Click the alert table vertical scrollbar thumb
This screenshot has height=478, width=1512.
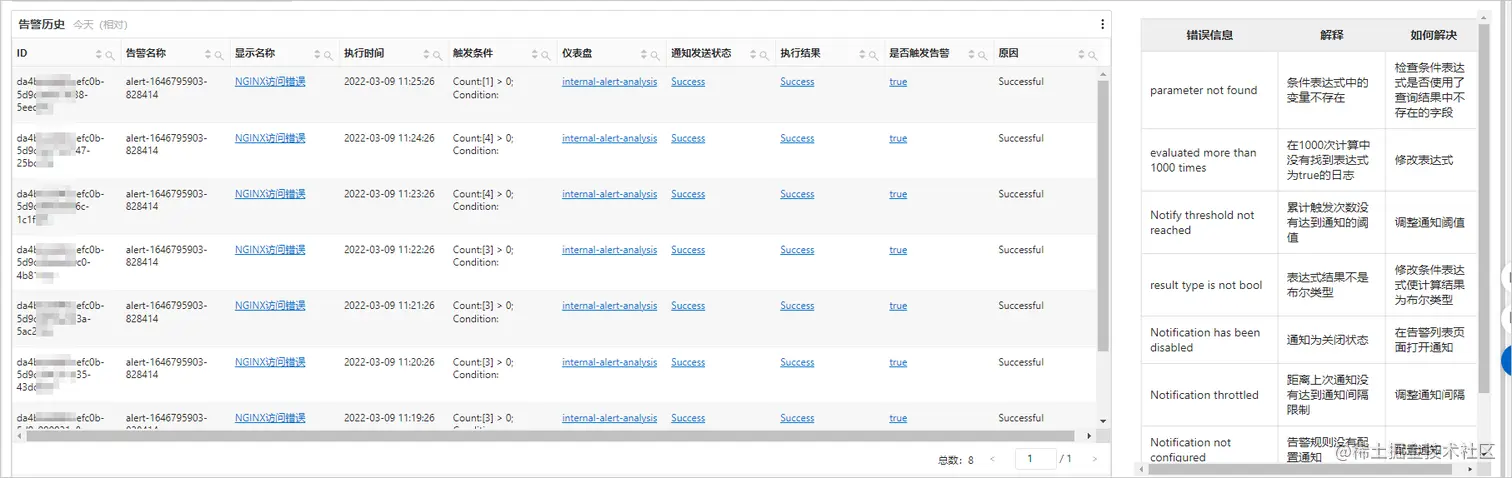point(1104,215)
